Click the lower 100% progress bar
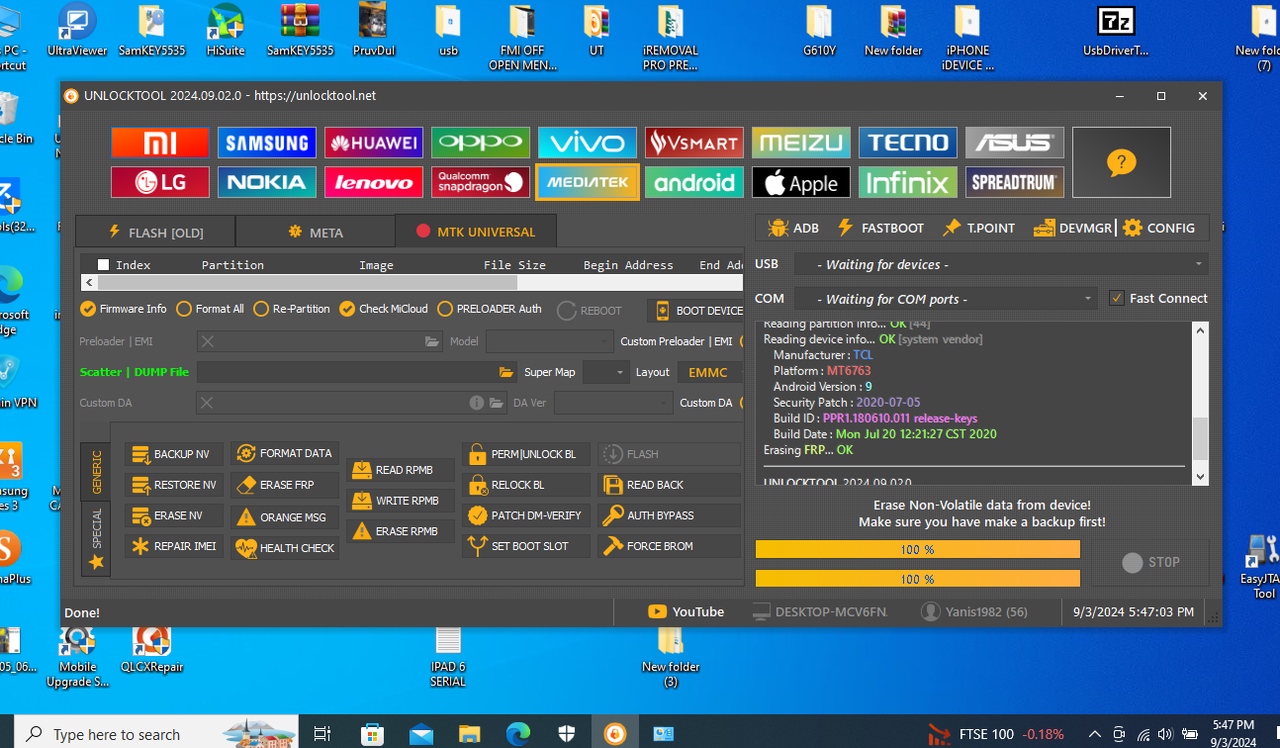 click(917, 578)
